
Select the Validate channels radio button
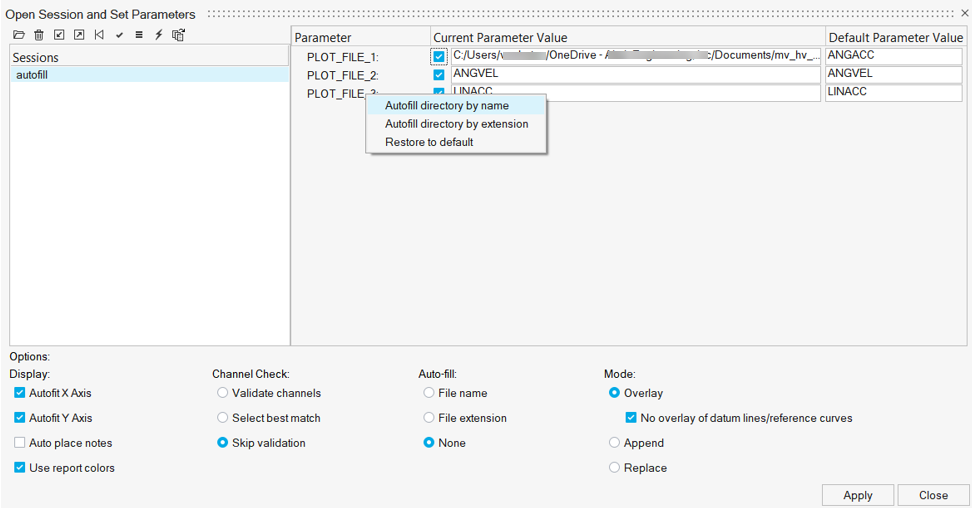222,393
